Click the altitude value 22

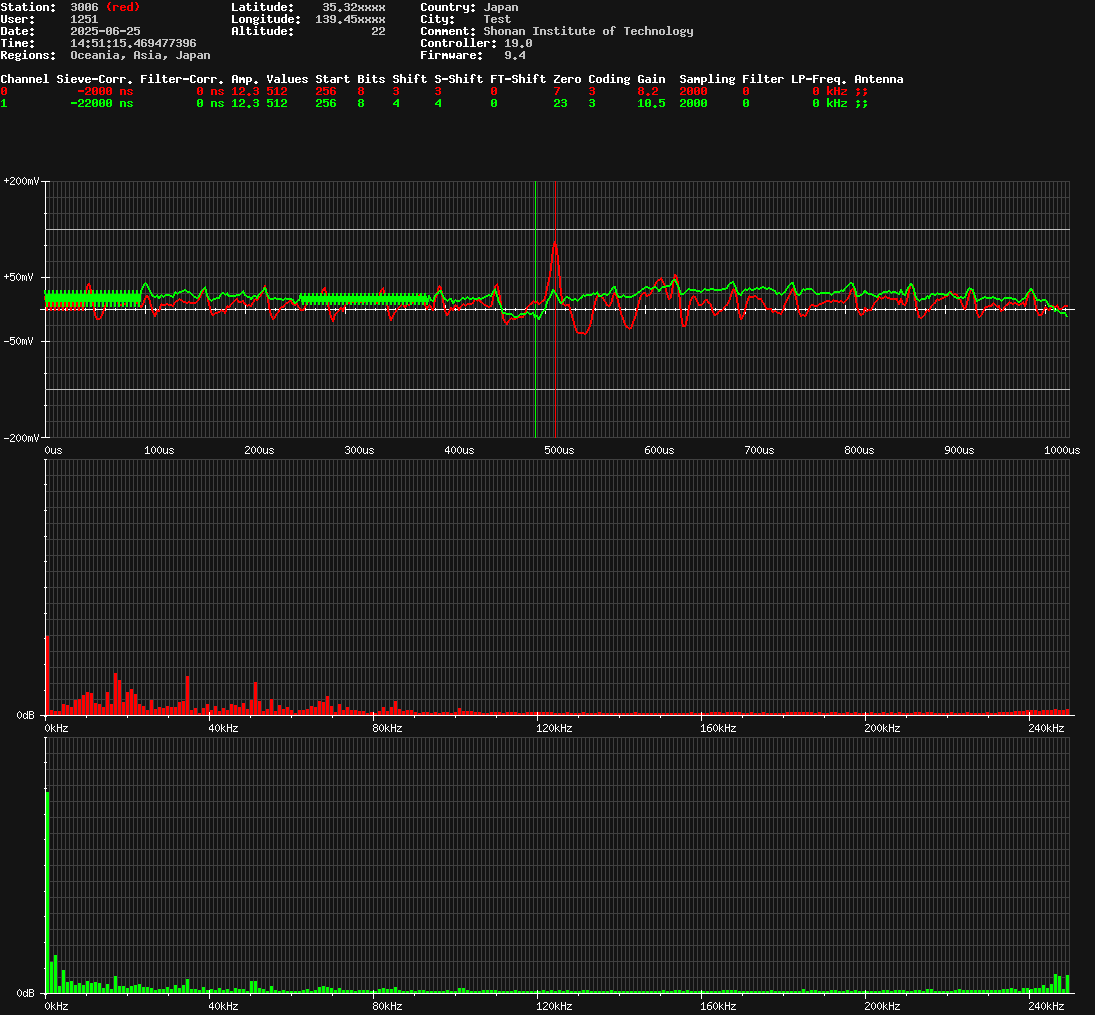click(379, 31)
